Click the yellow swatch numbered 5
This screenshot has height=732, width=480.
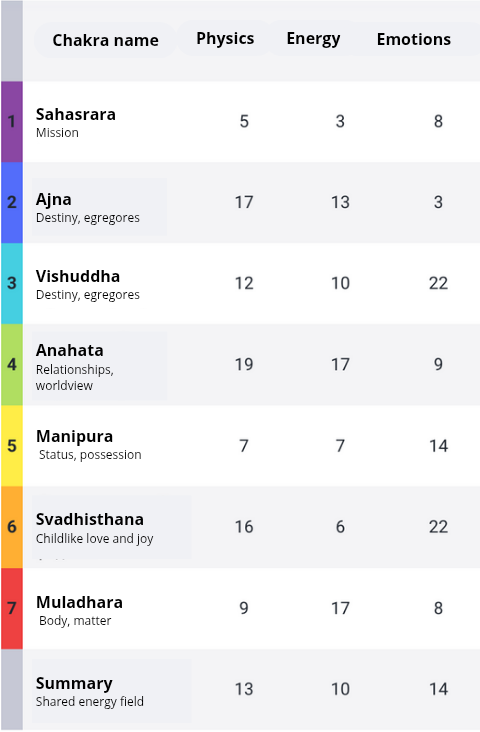12,446
